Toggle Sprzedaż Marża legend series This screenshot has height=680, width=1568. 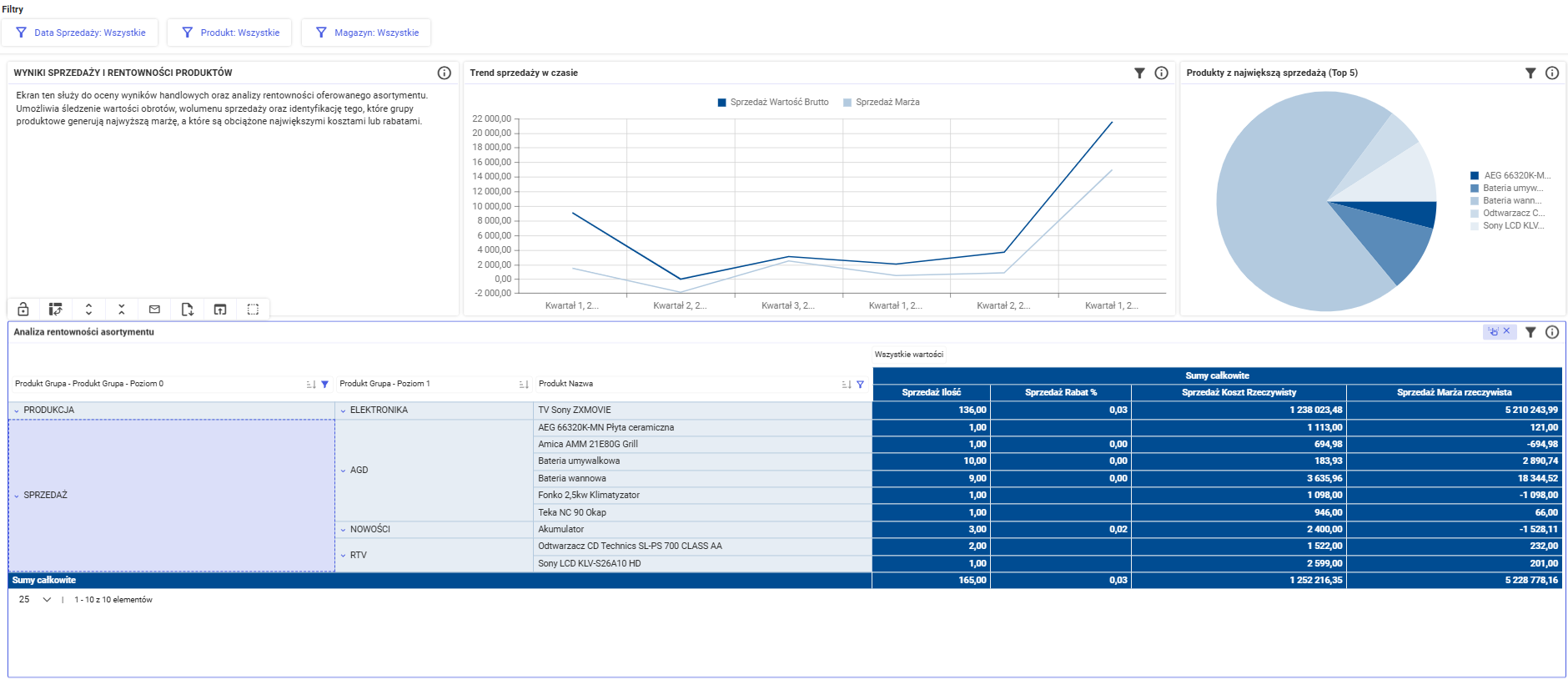(882, 103)
